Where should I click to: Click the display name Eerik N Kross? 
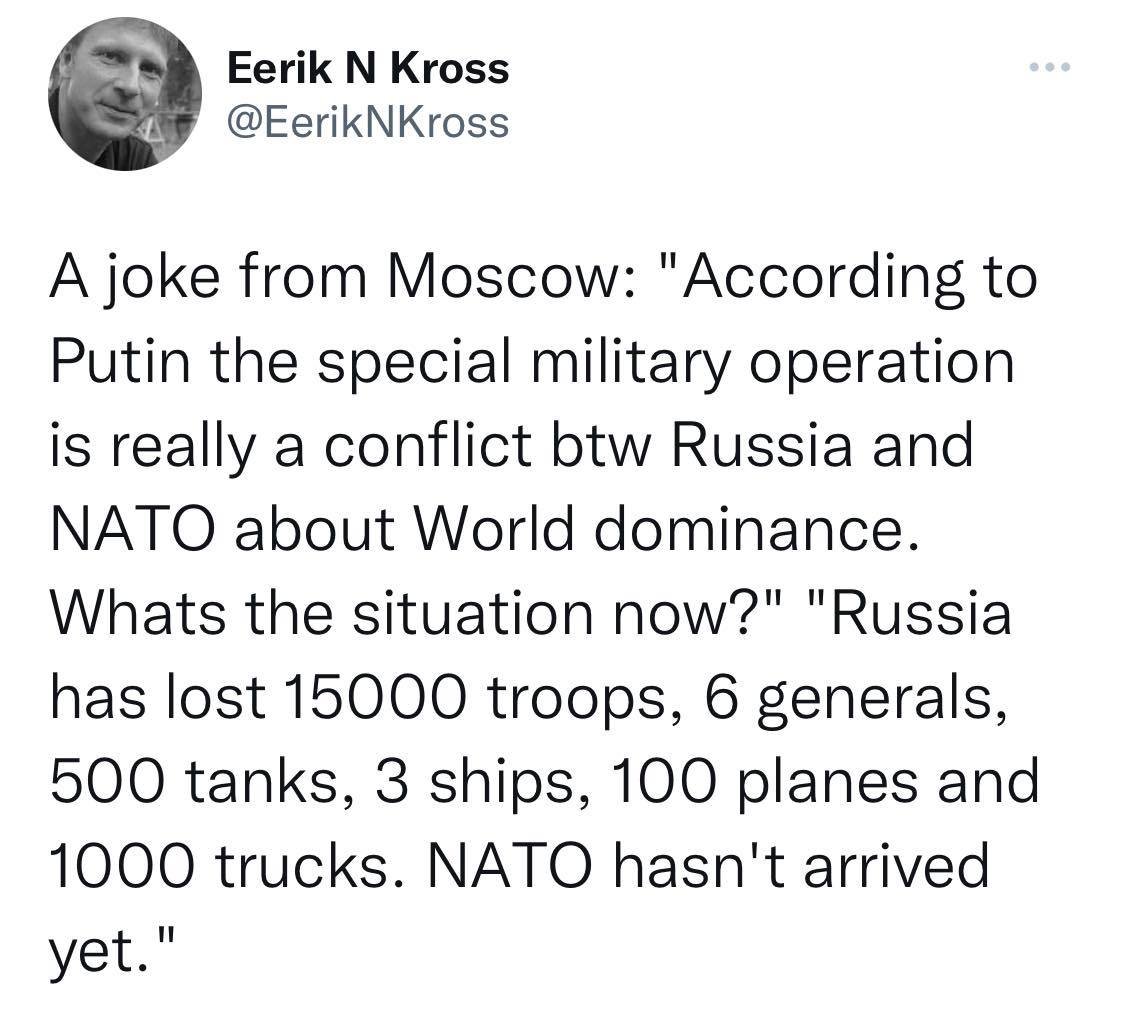tap(368, 69)
